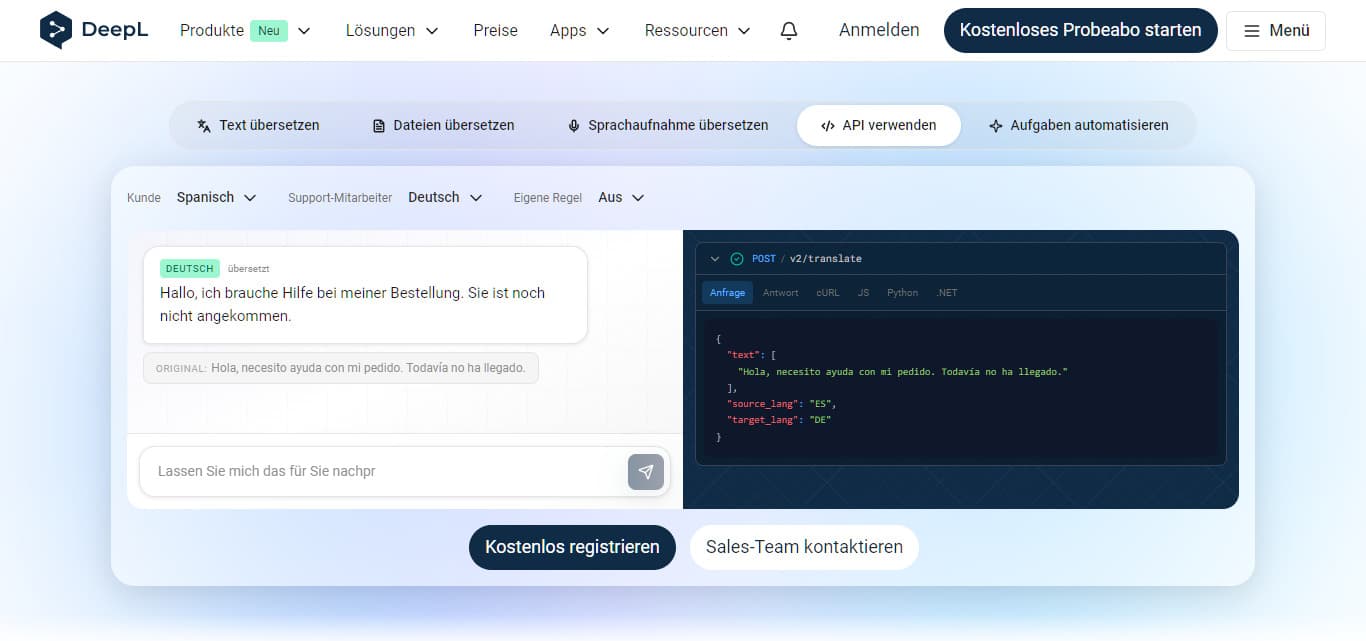
Task: Open the hamburger Menü icon
Action: (x=1251, y=30)
